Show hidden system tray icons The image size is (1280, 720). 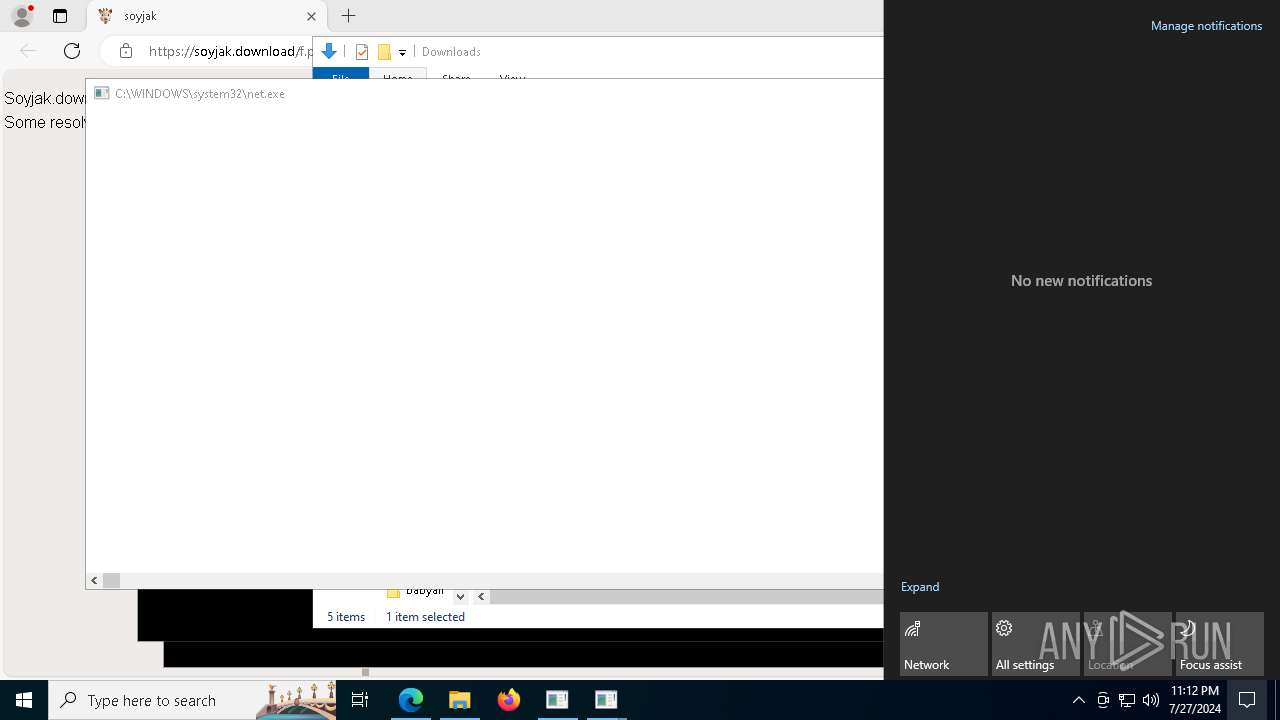coord(1078,700)
